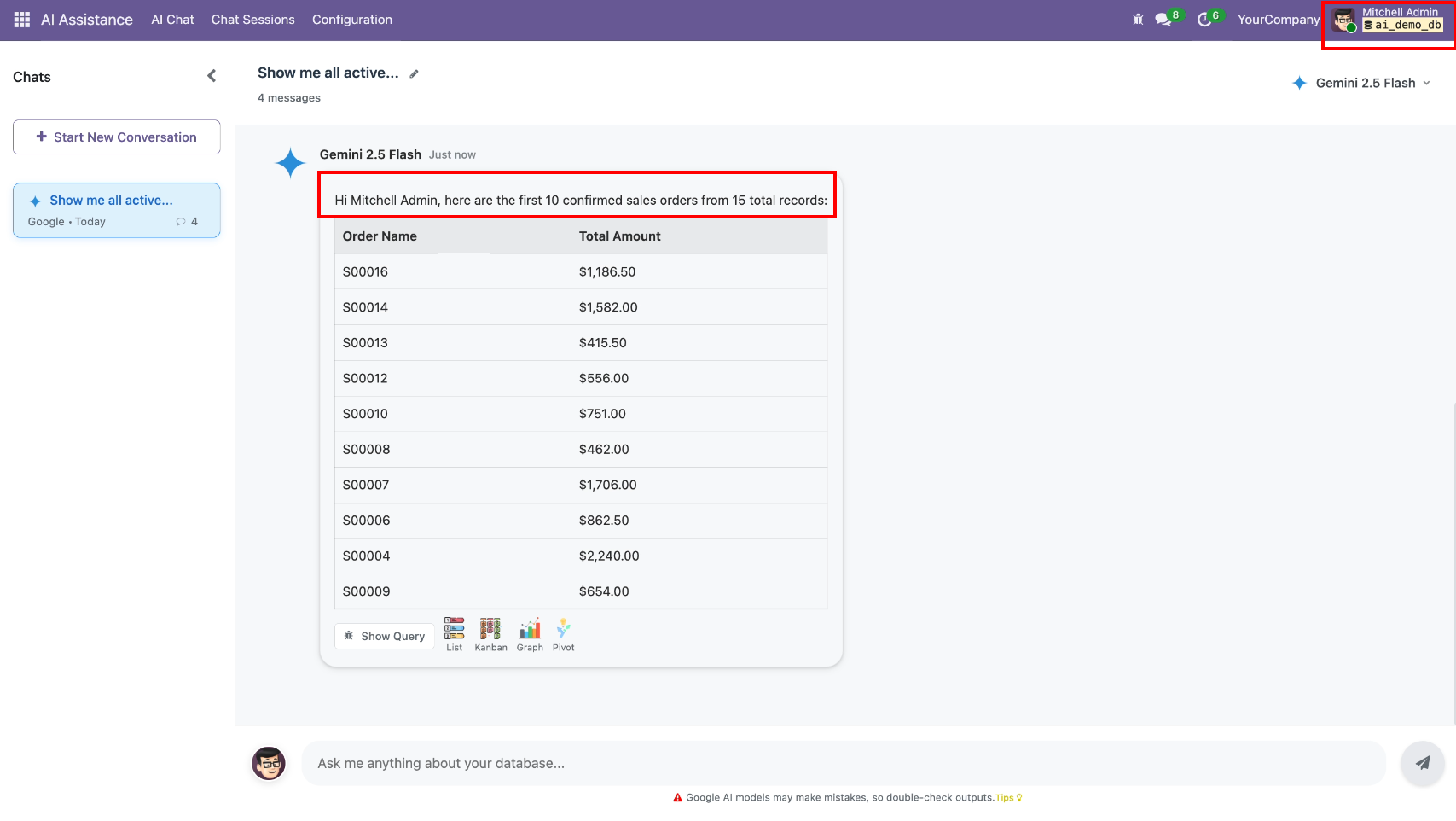Click the $2,240.00 amount

pyautogui.click(x=609, y=556)
